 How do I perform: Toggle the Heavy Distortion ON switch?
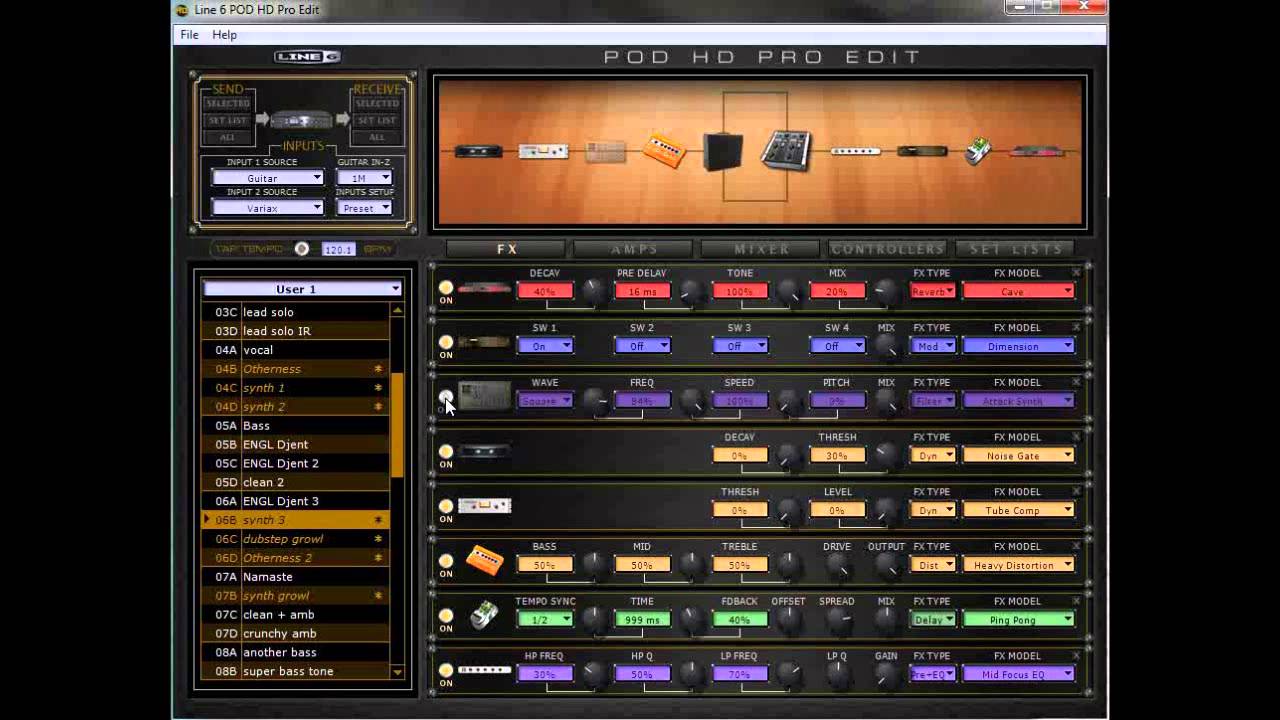point(446,561)
